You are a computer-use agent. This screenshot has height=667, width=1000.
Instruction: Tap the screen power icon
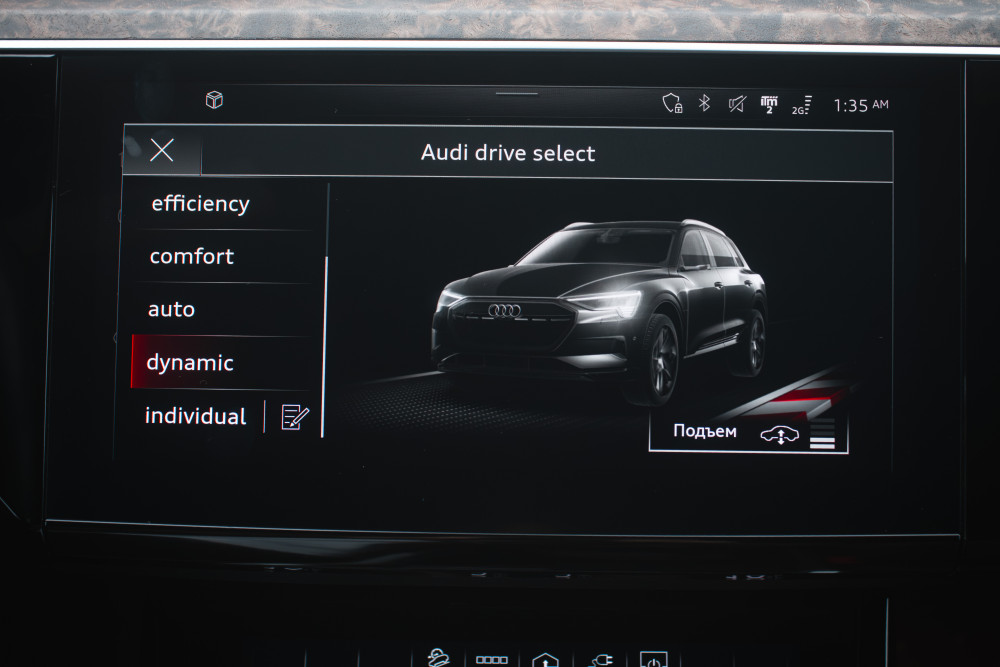tap(654, 660)
